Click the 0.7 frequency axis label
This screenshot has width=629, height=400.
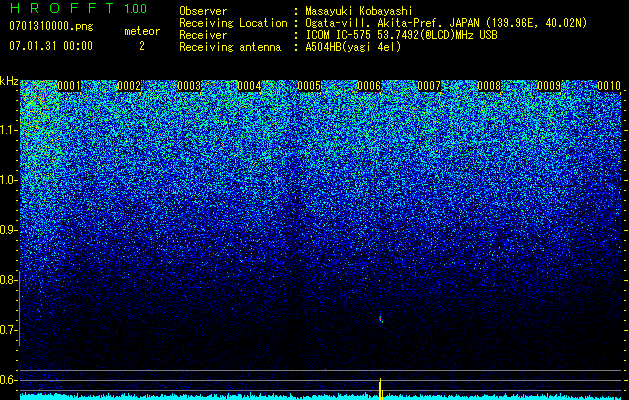(8, 330)
